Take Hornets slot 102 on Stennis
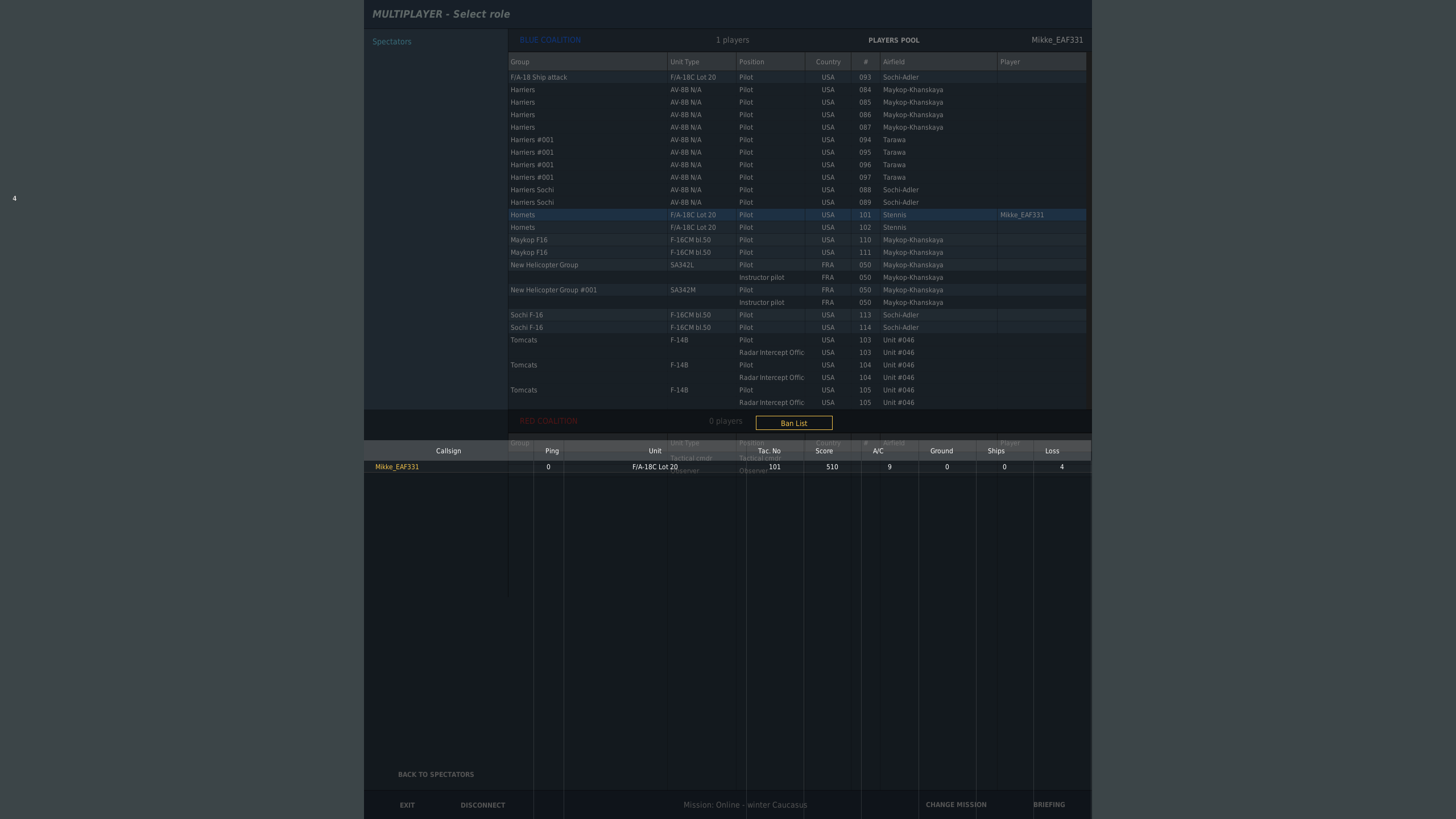 click(797, 227)
